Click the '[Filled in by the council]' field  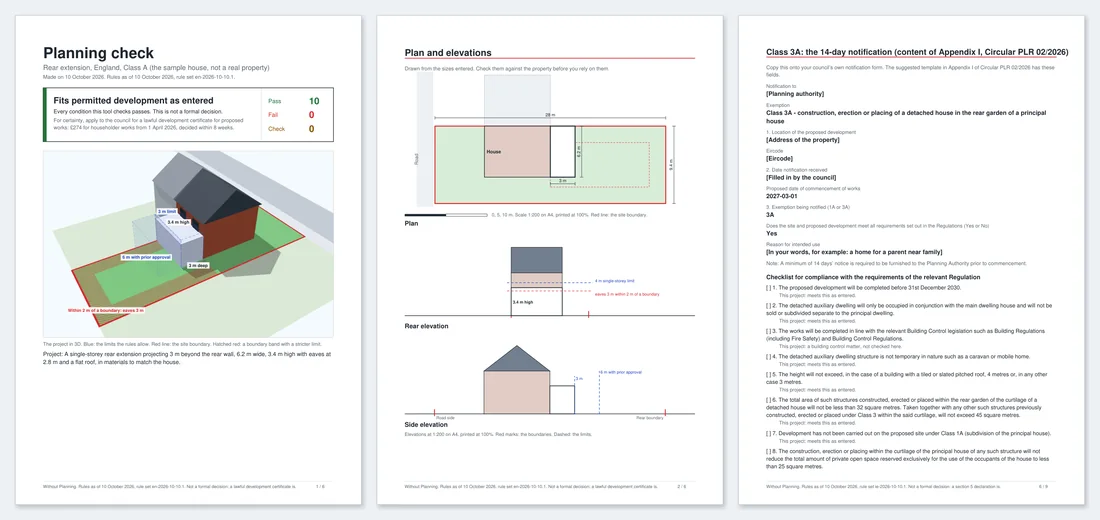pos(801,178)
